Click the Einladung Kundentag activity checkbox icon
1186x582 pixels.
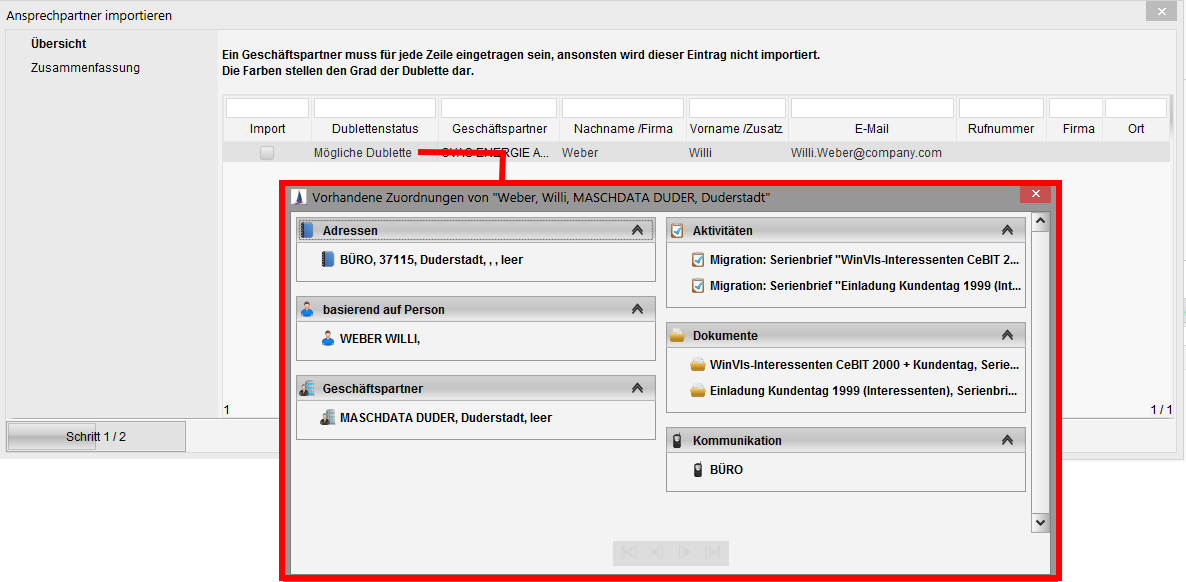[698, 286]
